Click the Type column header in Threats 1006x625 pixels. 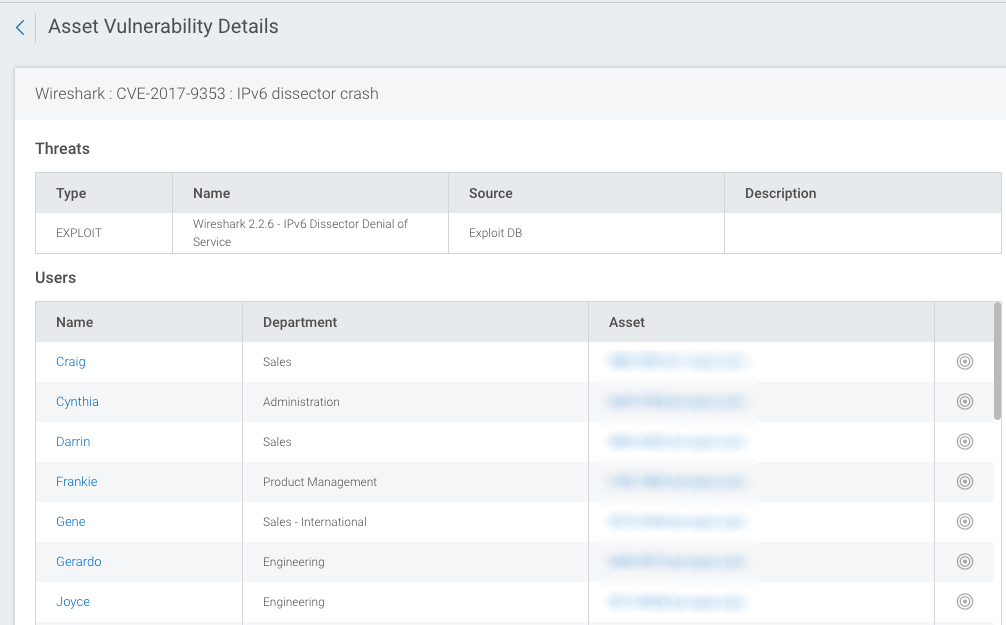104,193
